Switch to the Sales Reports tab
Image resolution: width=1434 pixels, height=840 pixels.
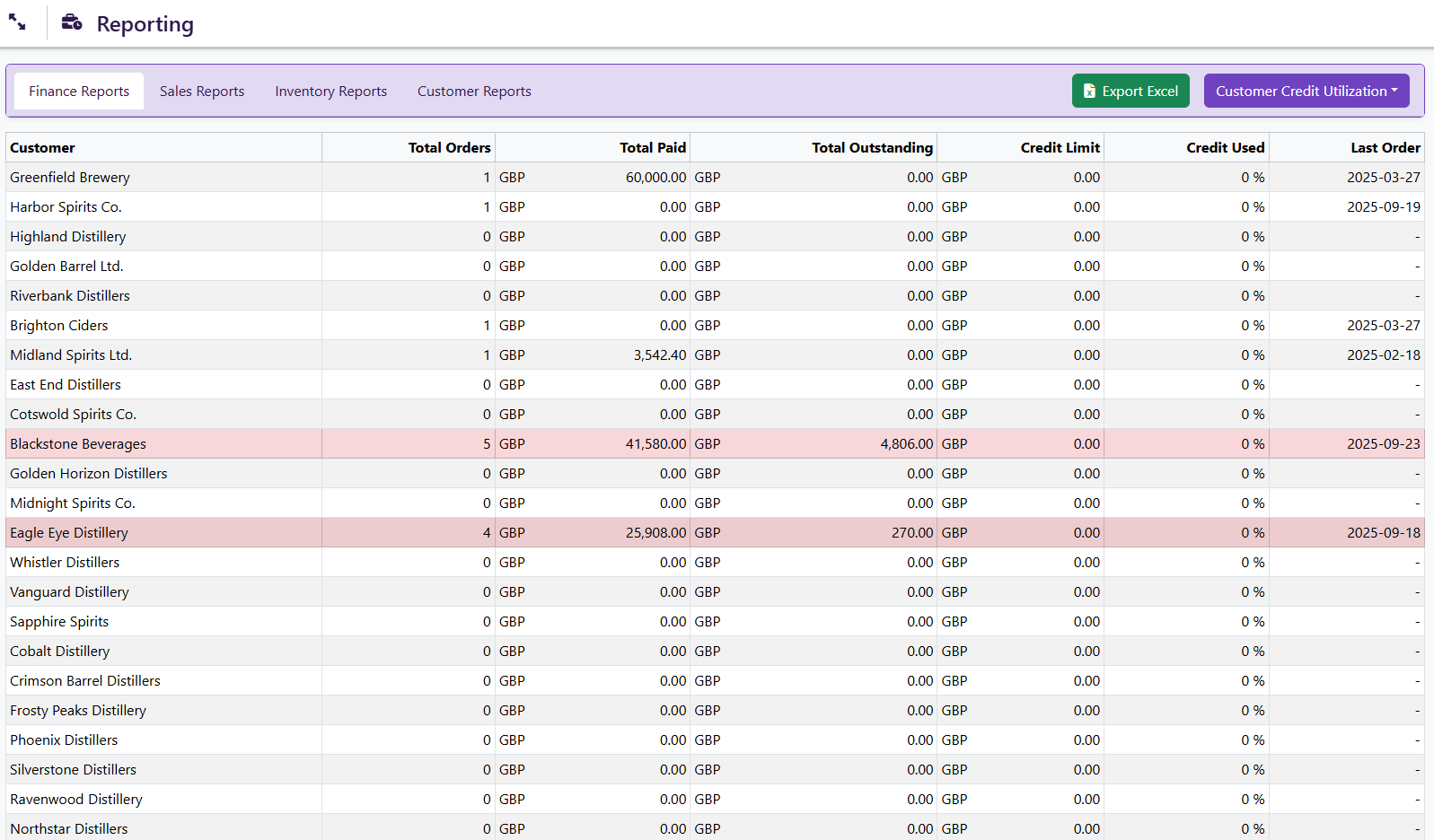(202, 91)
